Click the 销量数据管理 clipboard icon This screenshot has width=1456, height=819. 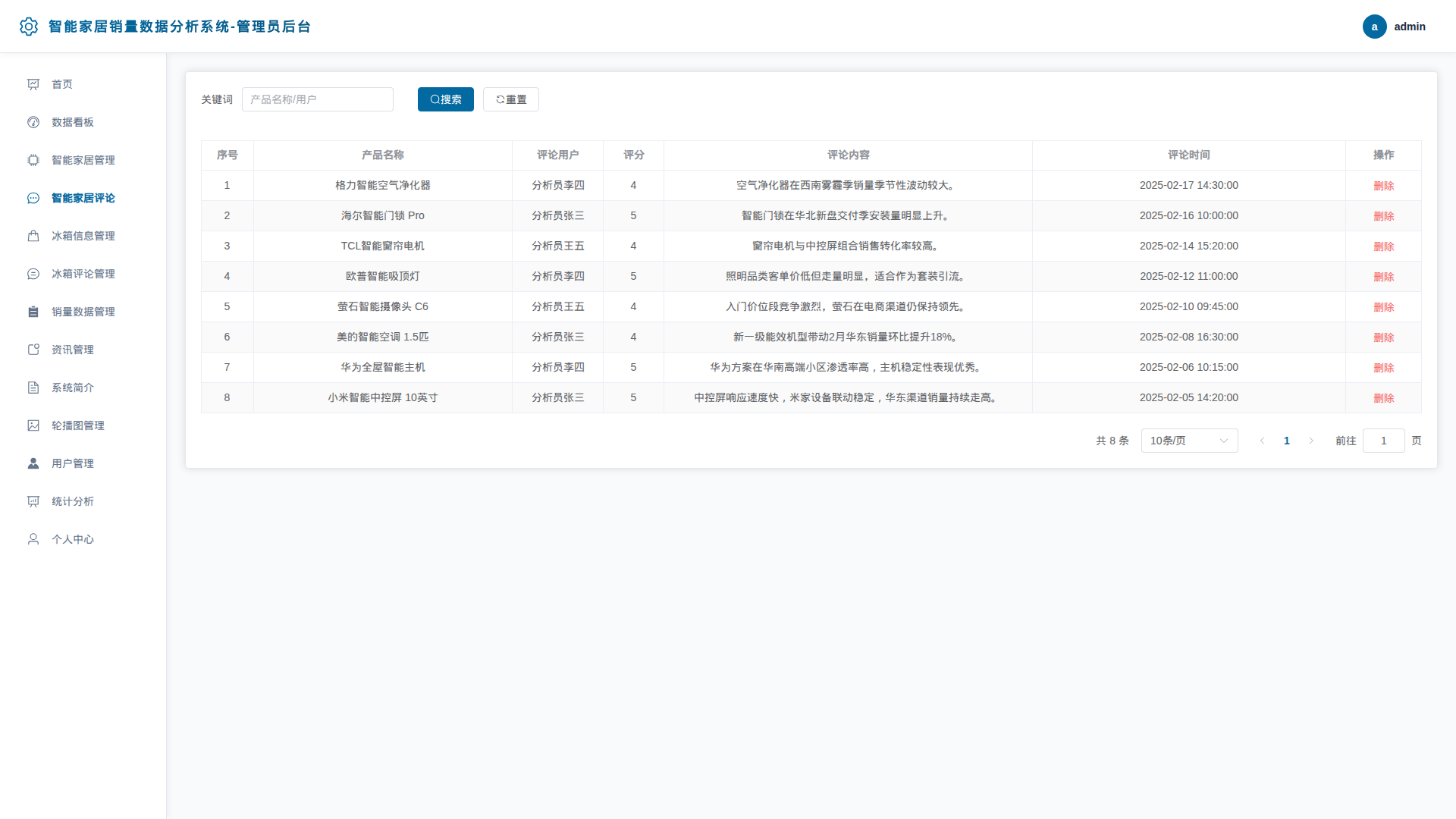pos(33,312)
